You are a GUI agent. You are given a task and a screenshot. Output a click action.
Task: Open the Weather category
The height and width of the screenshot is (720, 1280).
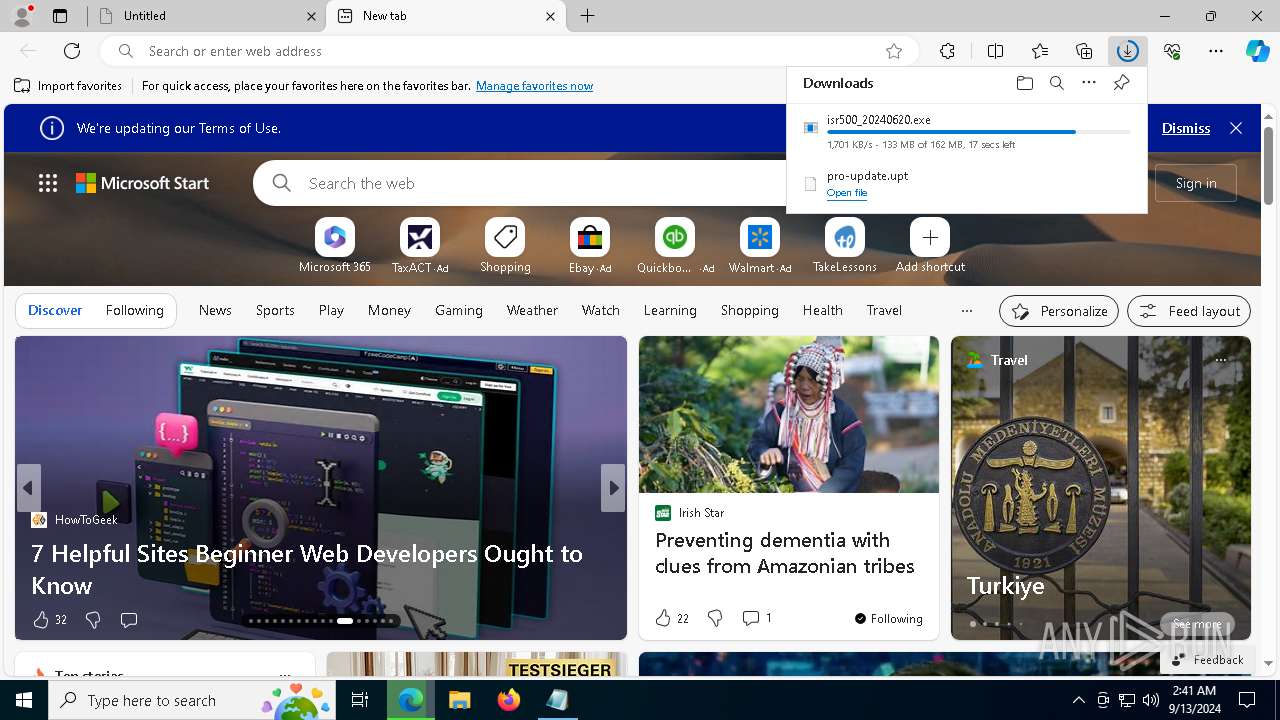pos(532,311)
